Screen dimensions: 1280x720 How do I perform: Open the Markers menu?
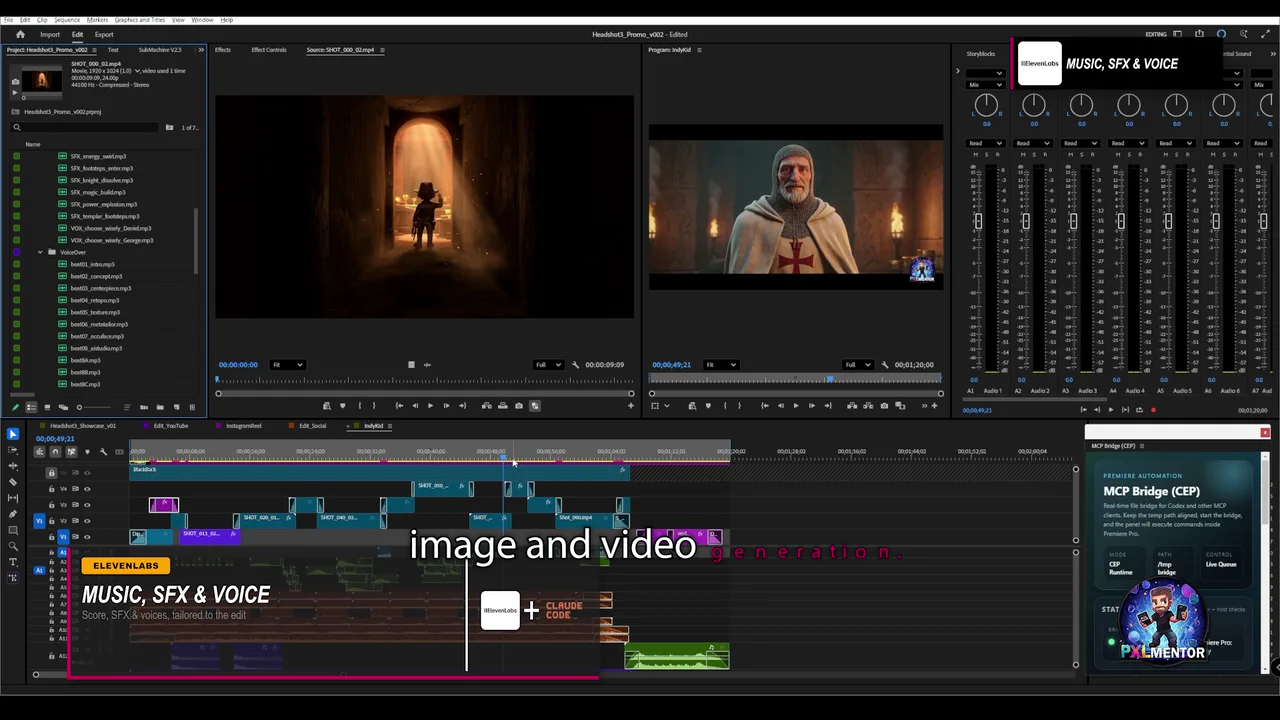pyautogui.click(x=97, y=20)
